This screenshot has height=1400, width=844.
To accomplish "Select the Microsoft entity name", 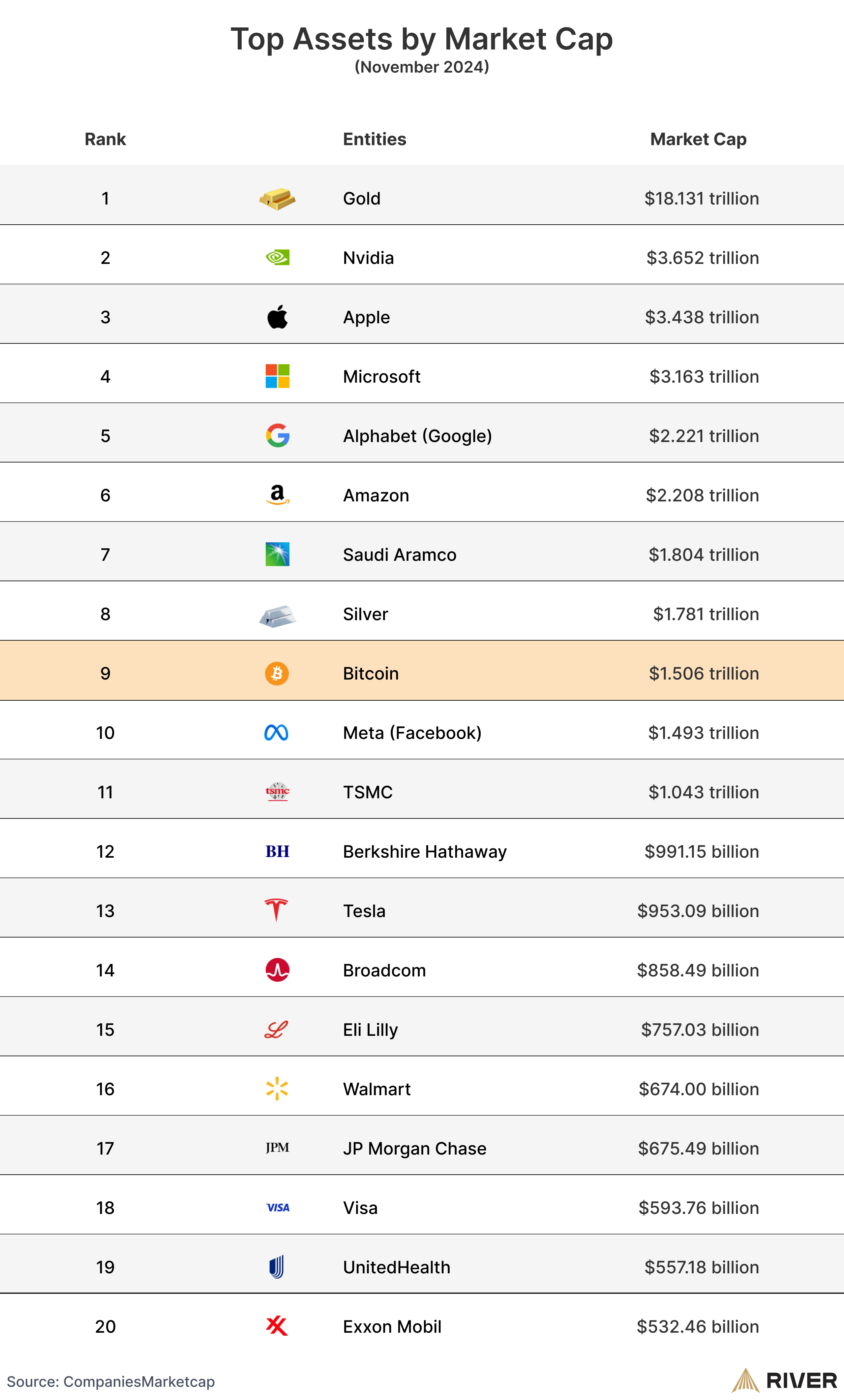I will pos(382,376).
